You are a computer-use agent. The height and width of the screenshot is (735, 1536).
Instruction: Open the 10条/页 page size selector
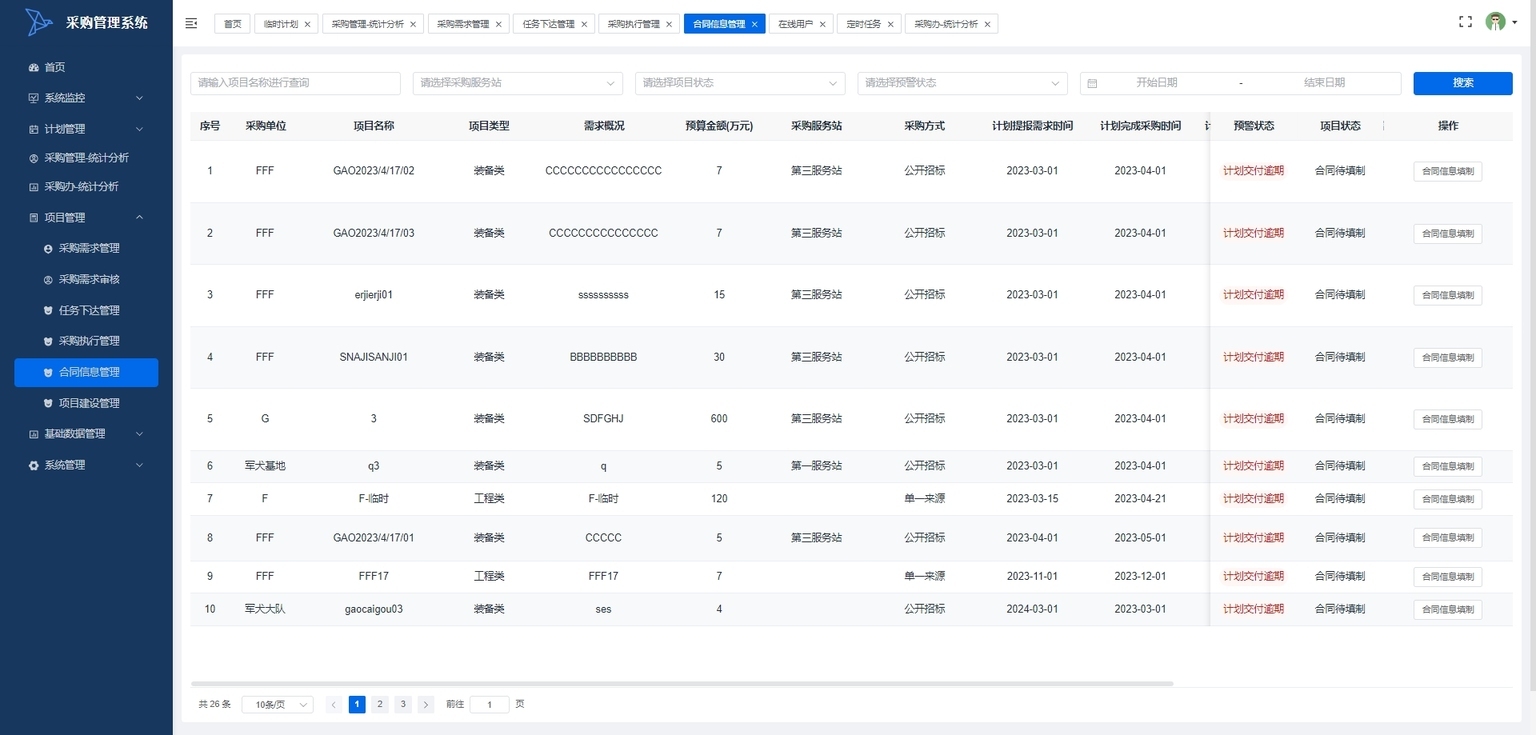(277, 704)
